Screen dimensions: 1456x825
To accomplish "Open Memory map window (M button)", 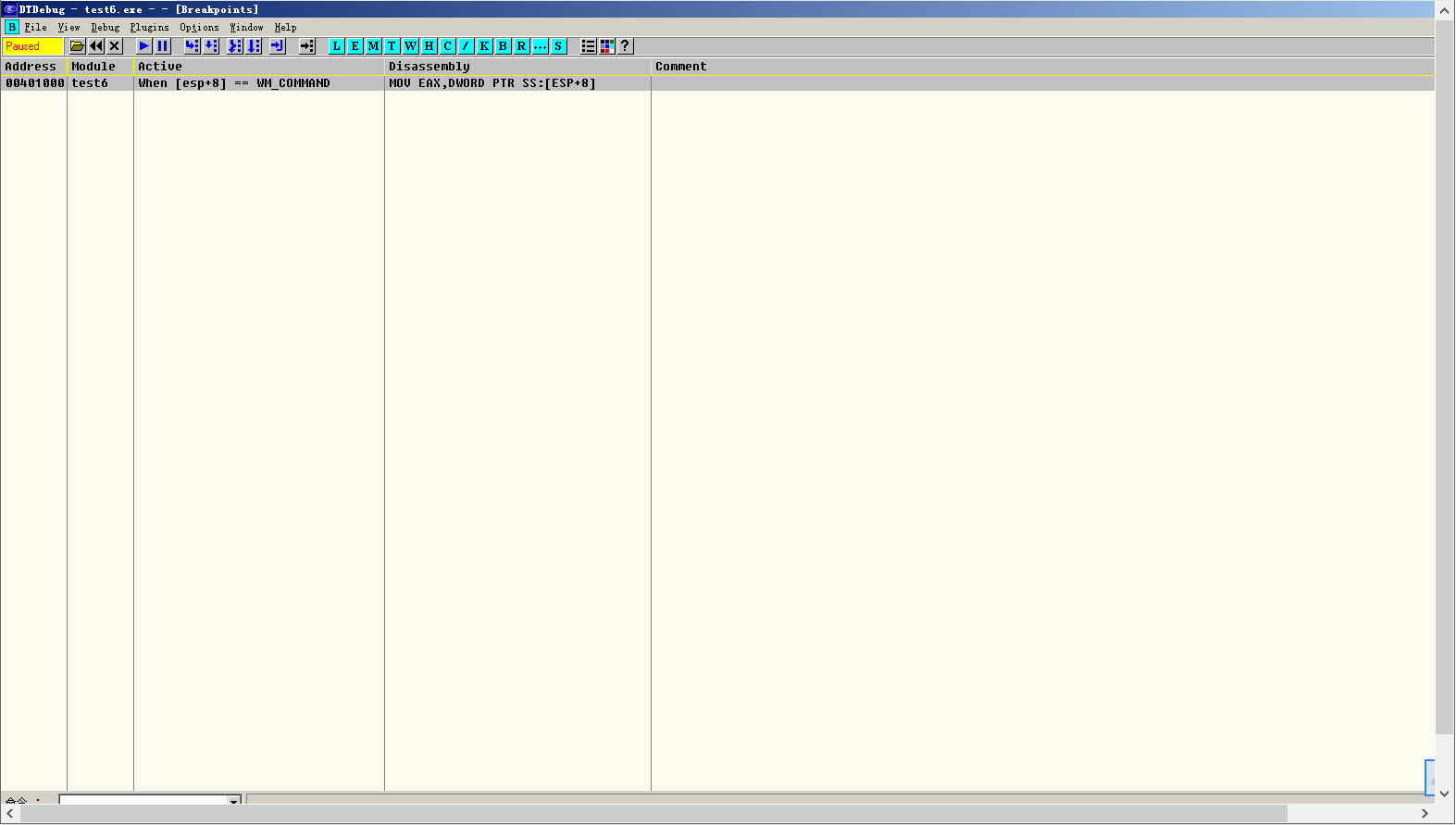I will [x=374, y=46].
